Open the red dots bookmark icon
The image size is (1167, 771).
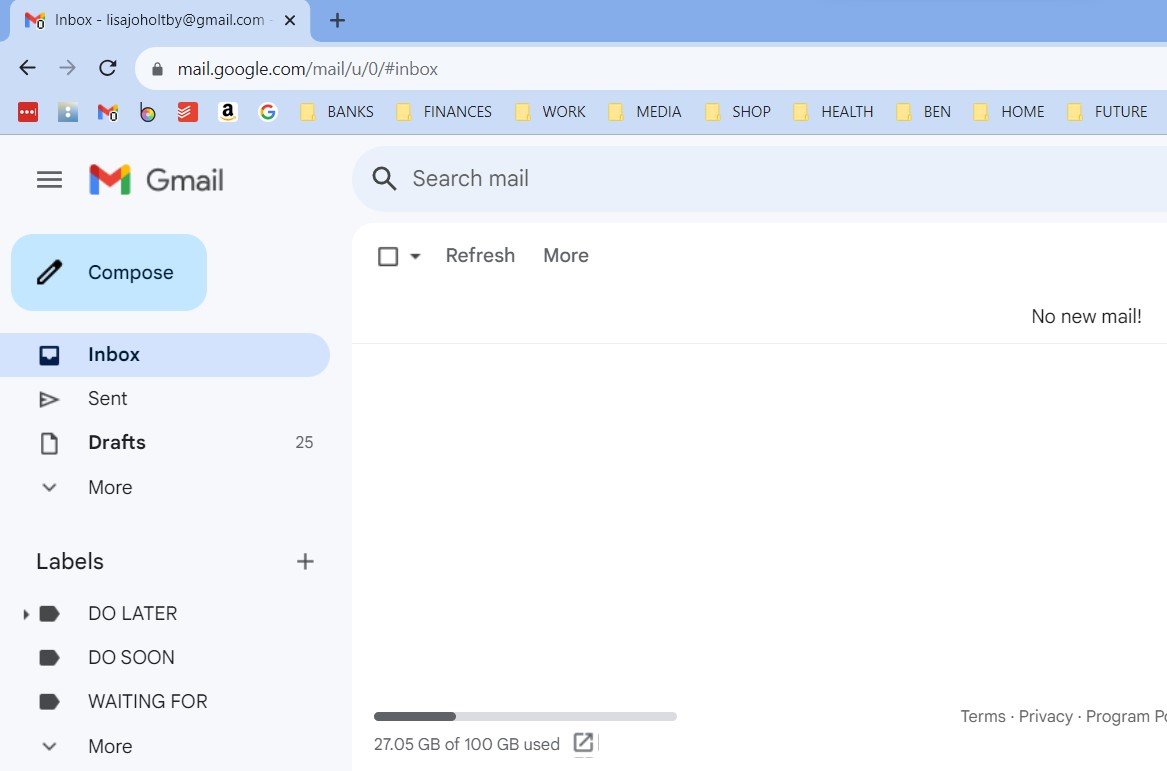(28, 112)
